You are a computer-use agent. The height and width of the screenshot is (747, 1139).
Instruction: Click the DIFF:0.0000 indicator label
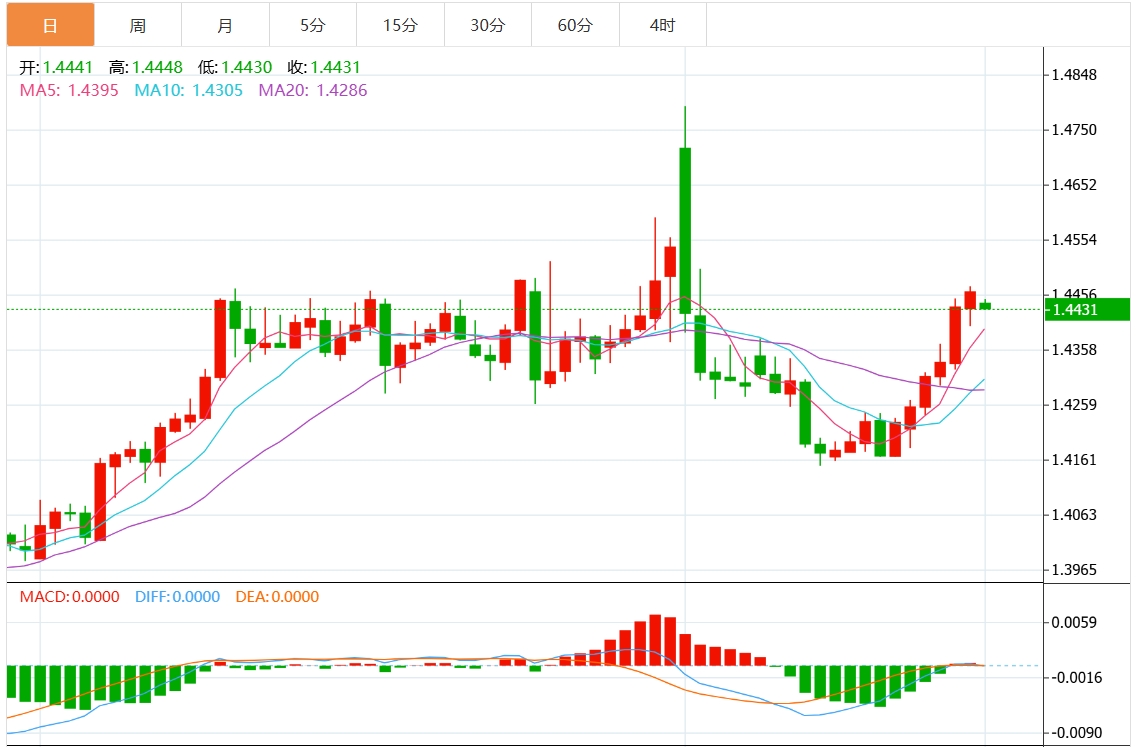pos(177,597)
